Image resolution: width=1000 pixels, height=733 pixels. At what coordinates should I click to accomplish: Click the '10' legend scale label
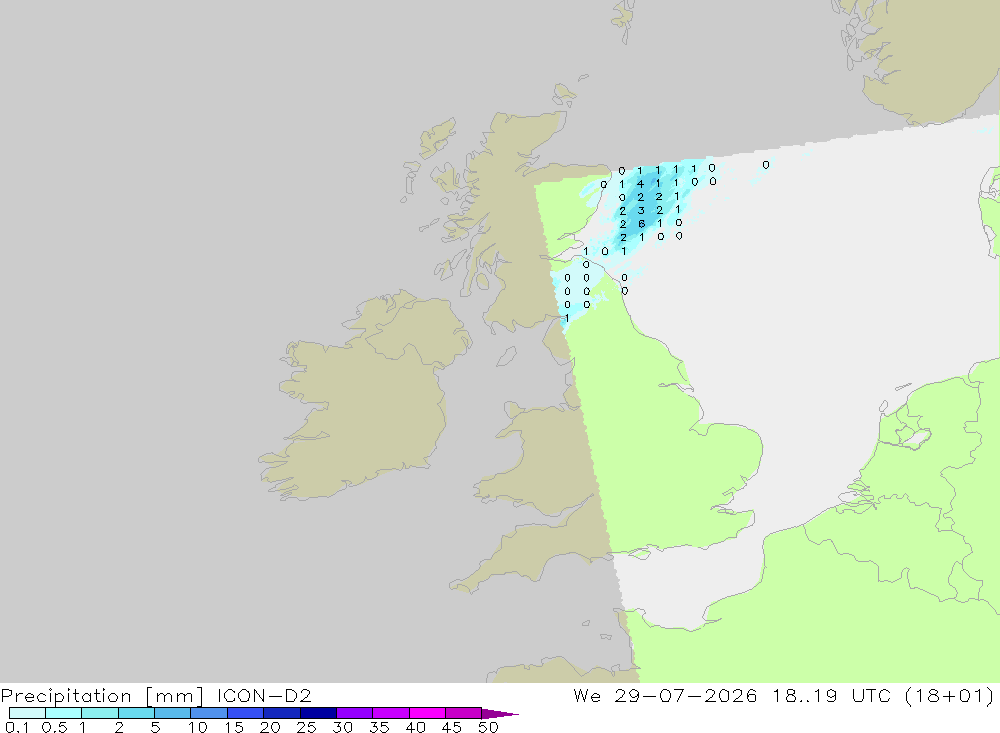click(x=198, y=727)
